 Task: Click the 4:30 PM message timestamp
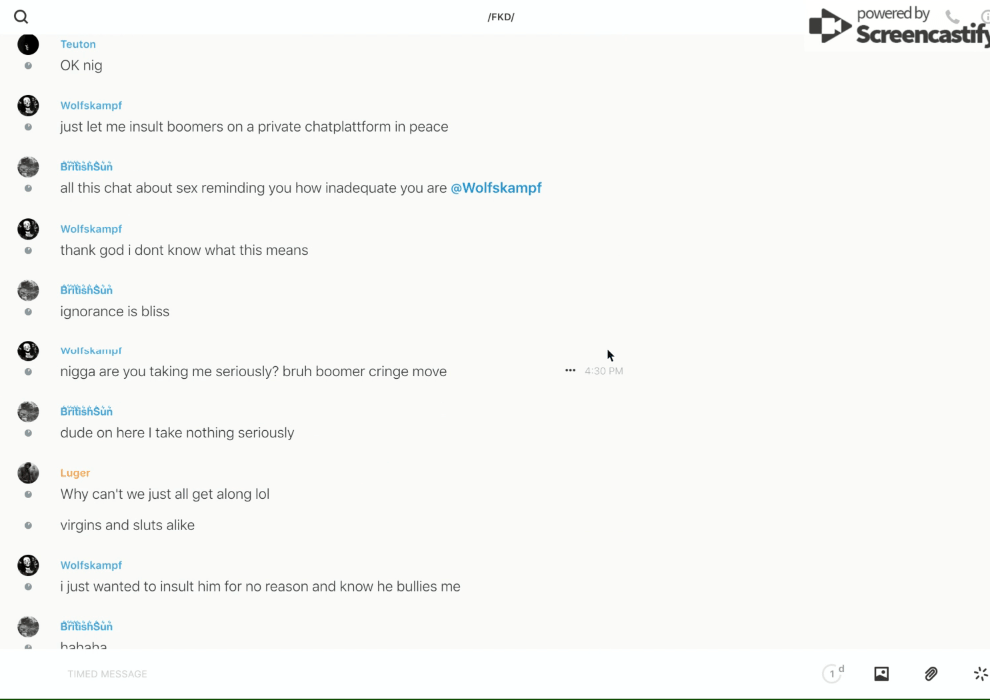pyautogui.click(x=604, y=371)
